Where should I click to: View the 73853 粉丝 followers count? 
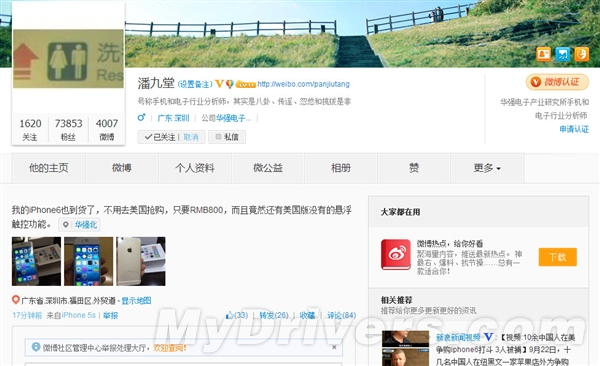(x=68, y=129)
